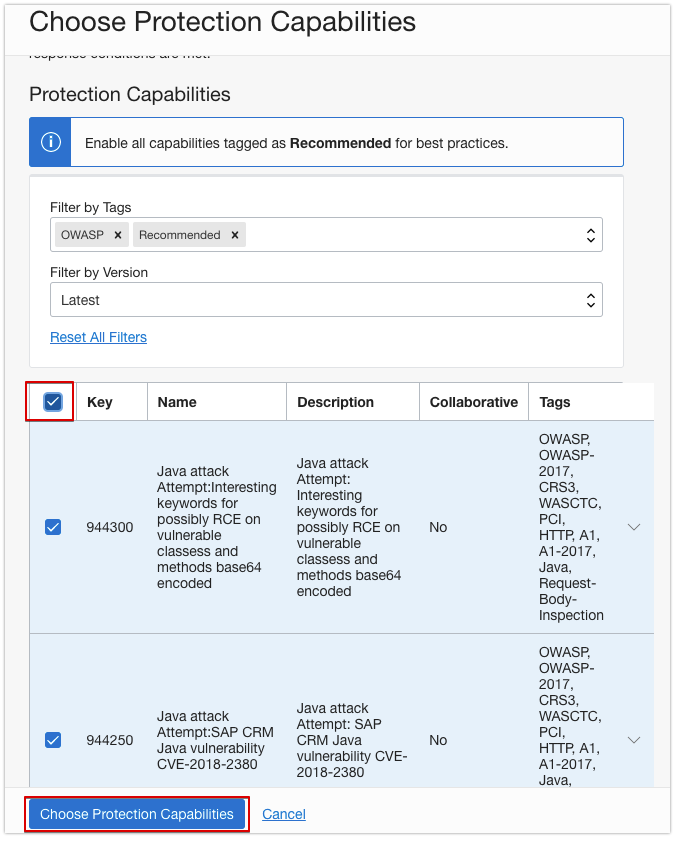Expand the tags chevron for capability 944250

point(633,740)
